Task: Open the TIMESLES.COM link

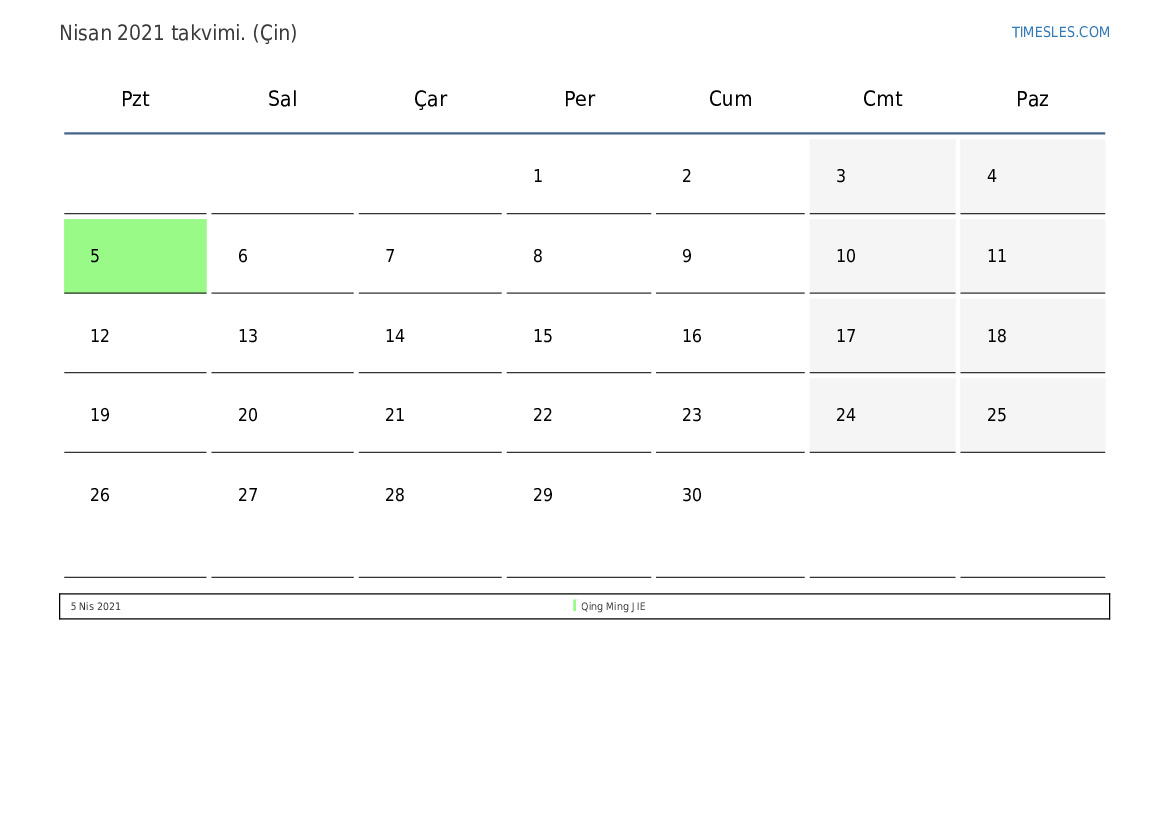Action: click(x=1060, y=32)
